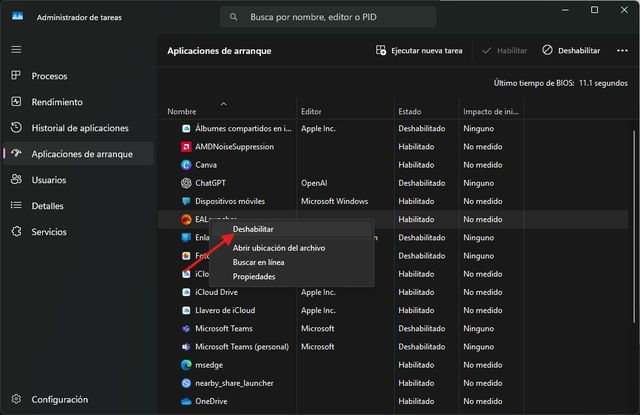Open the Servicios section
Viewport: 640px width, 415px height.
click(49, 232)
